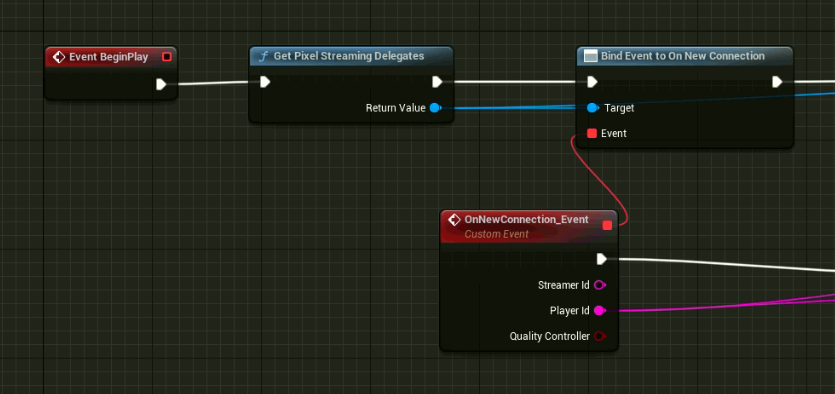The image size is (835, 394).
Task: Click Get Pixel Streaming Delegates exec output pin
Action: [437, 82]
